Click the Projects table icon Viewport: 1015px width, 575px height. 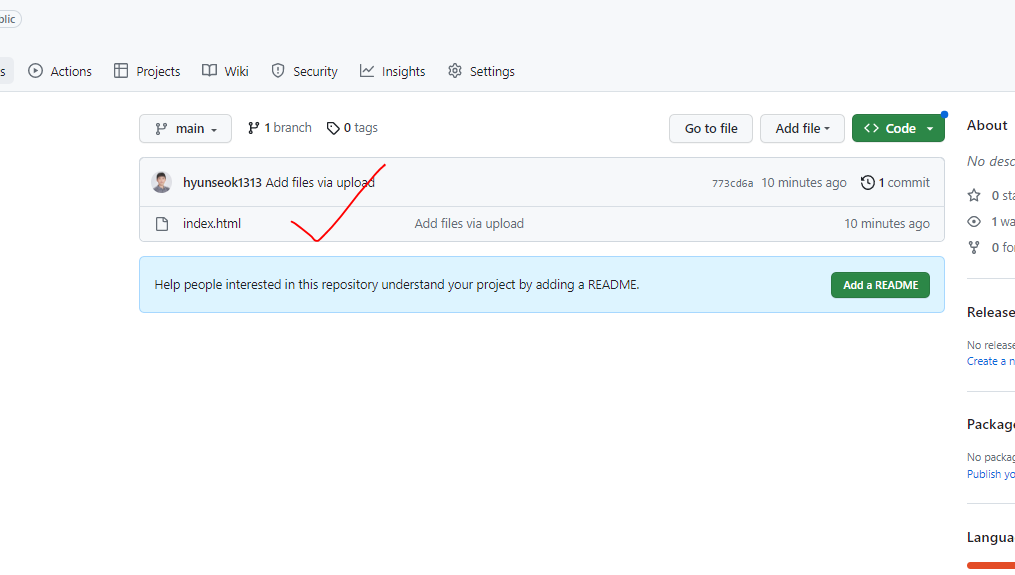click(x=121, y=71)
